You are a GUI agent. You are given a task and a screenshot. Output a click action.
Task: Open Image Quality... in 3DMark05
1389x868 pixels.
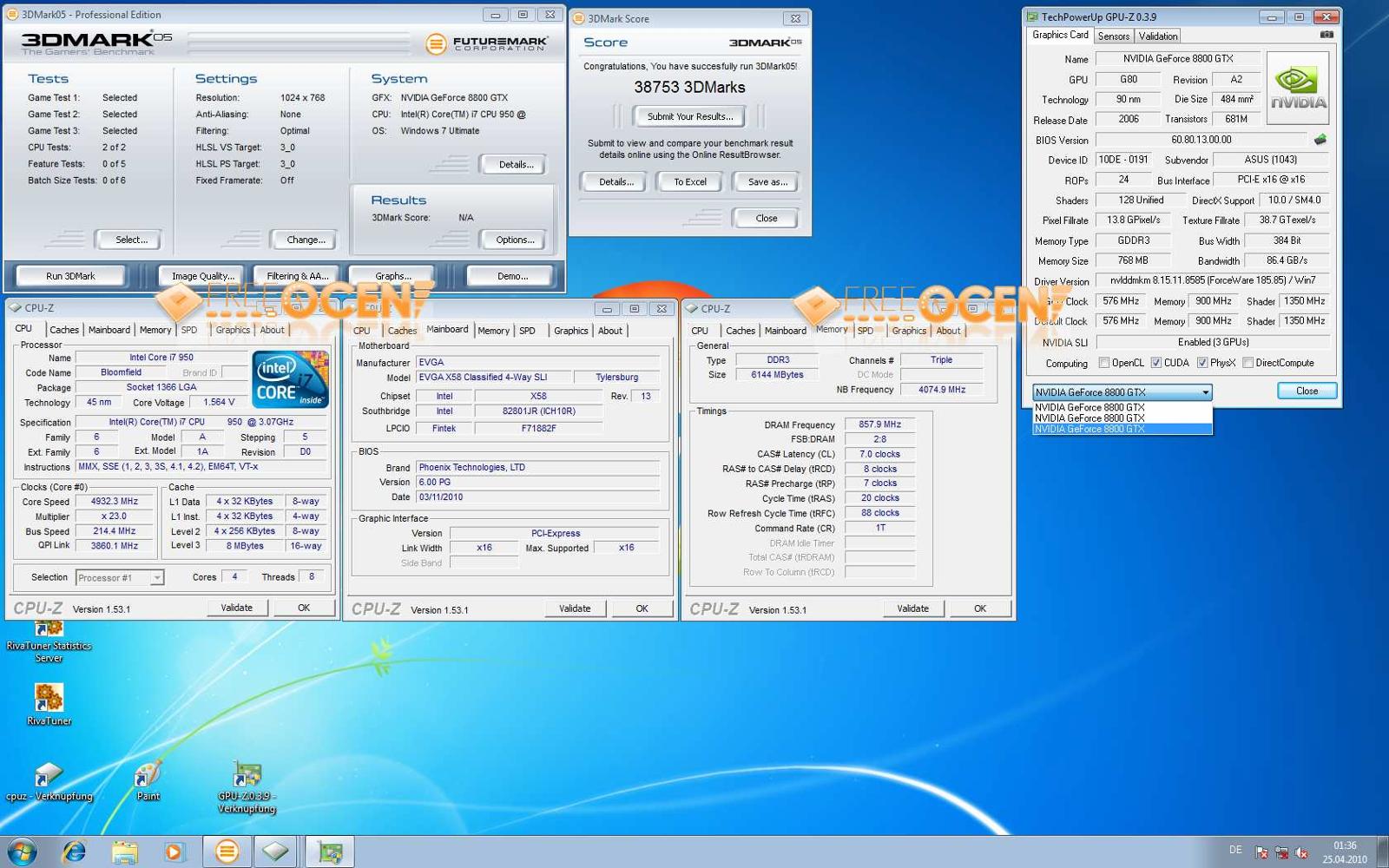click(x=202, y=276)
